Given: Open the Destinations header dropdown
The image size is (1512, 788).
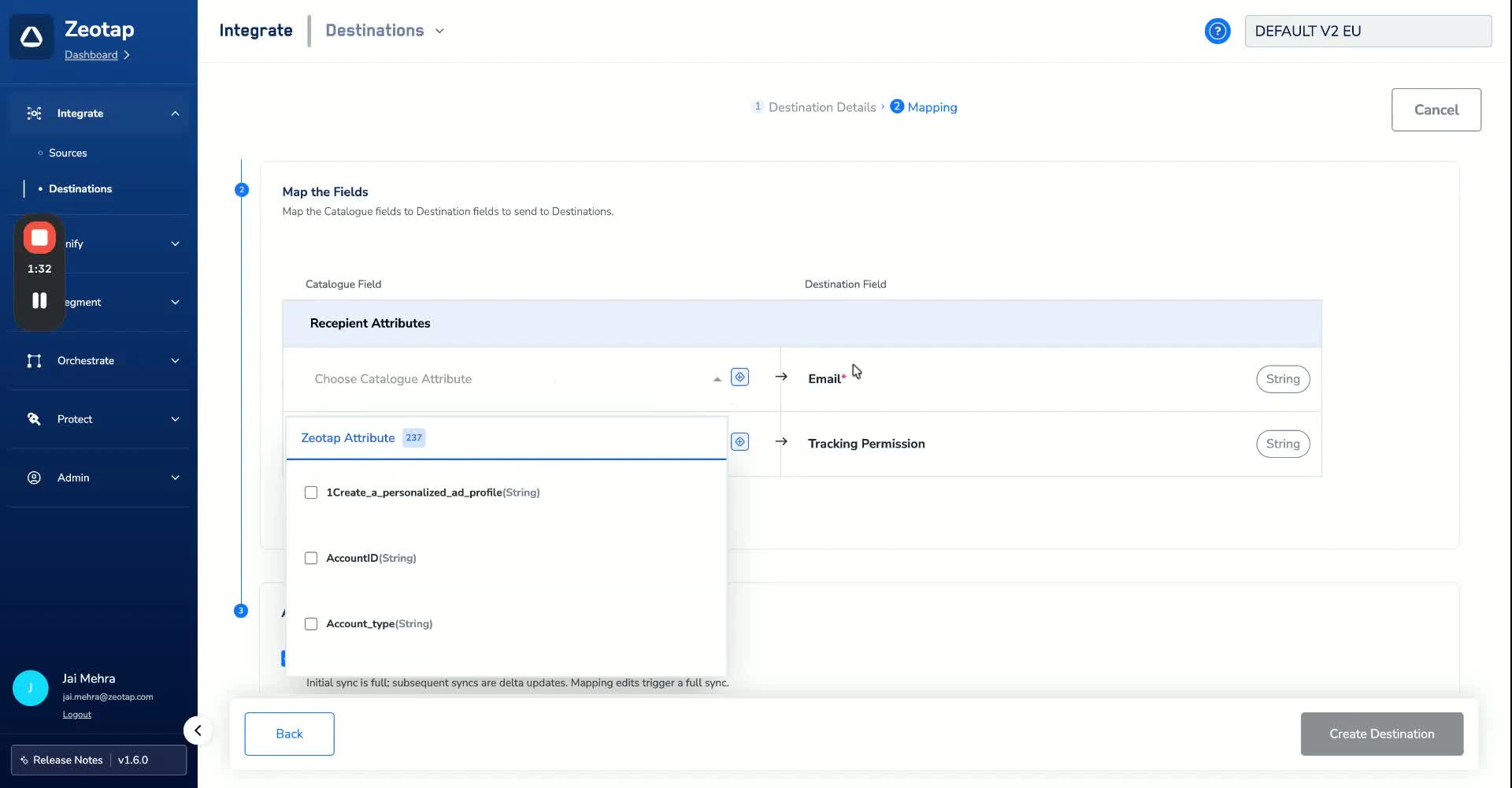Looking at the screenshot, I should click(x=384, y=31).
